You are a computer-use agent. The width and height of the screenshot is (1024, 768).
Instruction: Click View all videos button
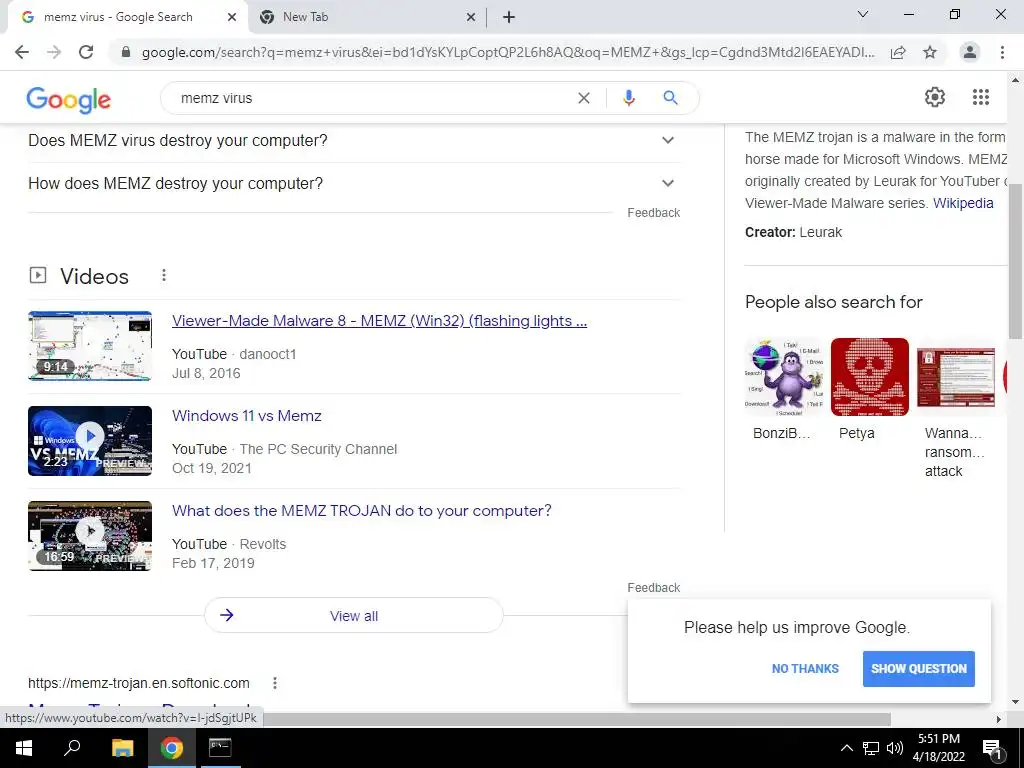(354, 615)
